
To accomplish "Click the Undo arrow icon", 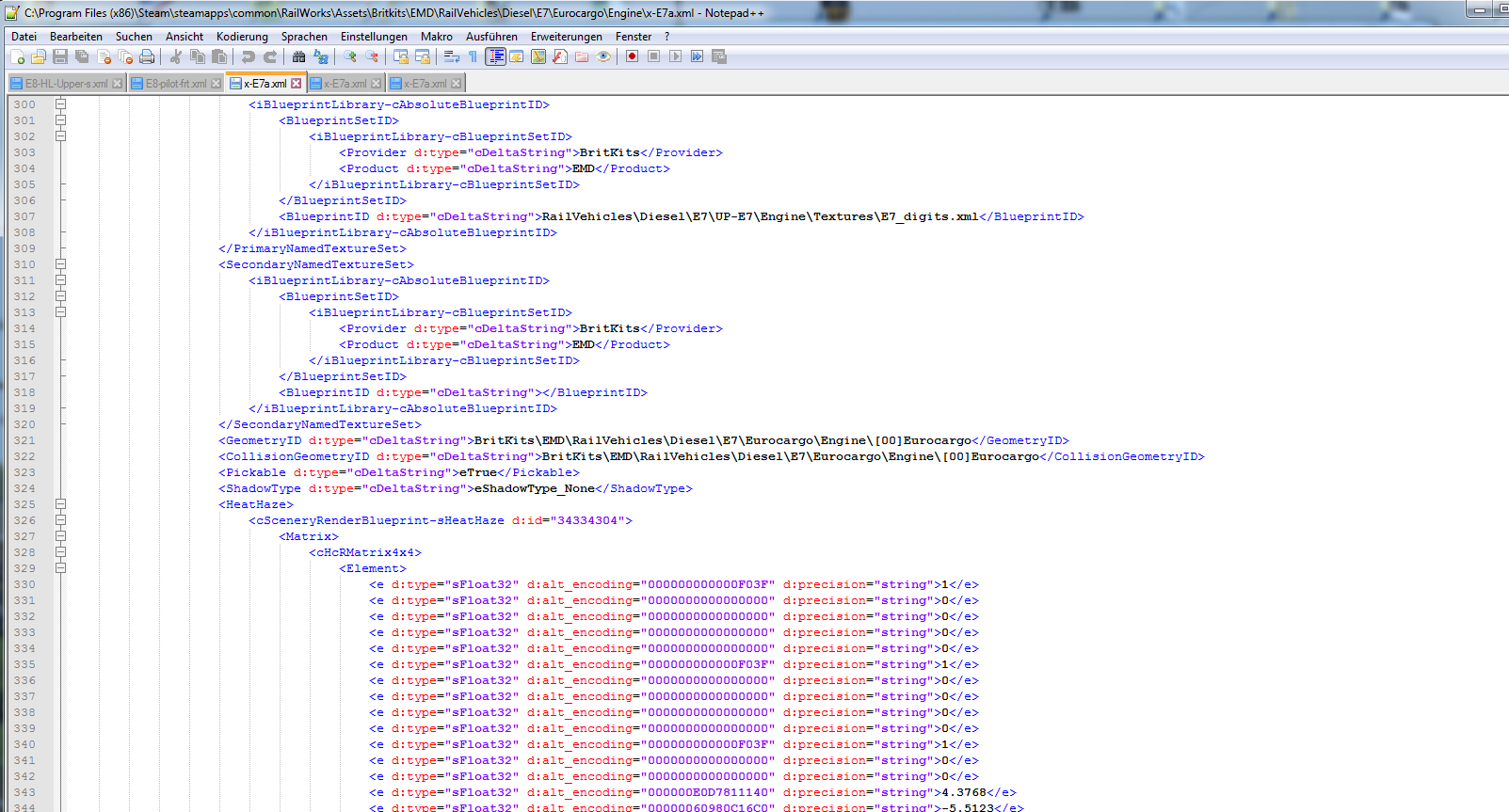I will tap(249, 57).
